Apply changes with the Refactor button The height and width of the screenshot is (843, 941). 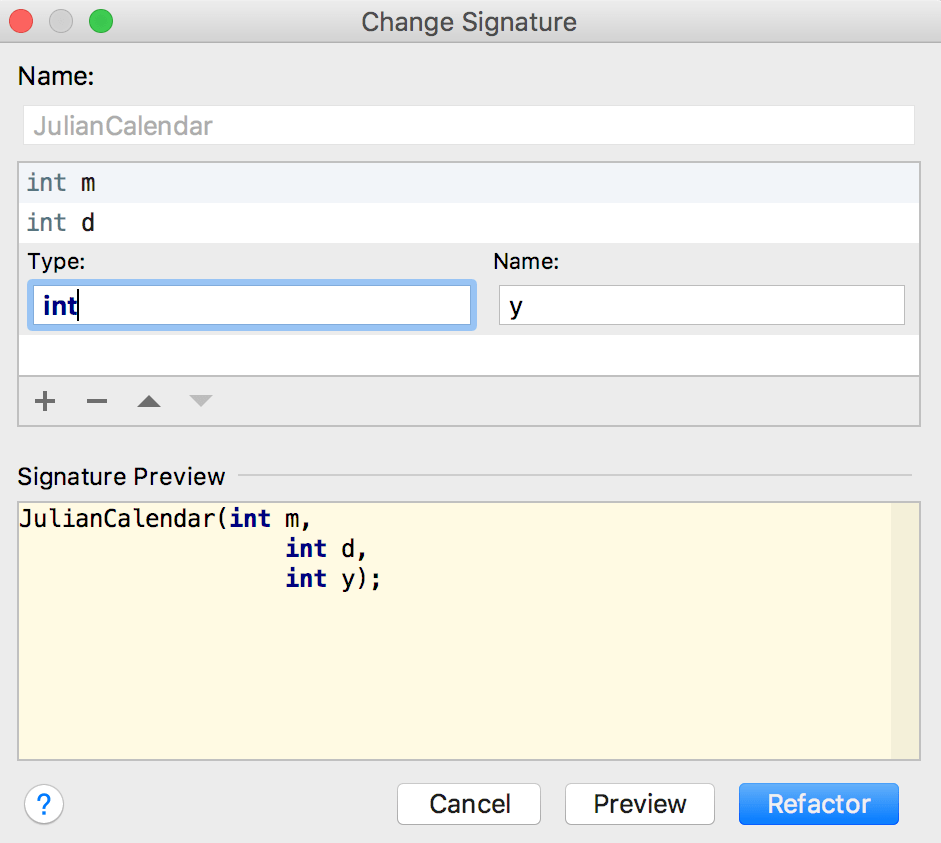click(818, 804)
